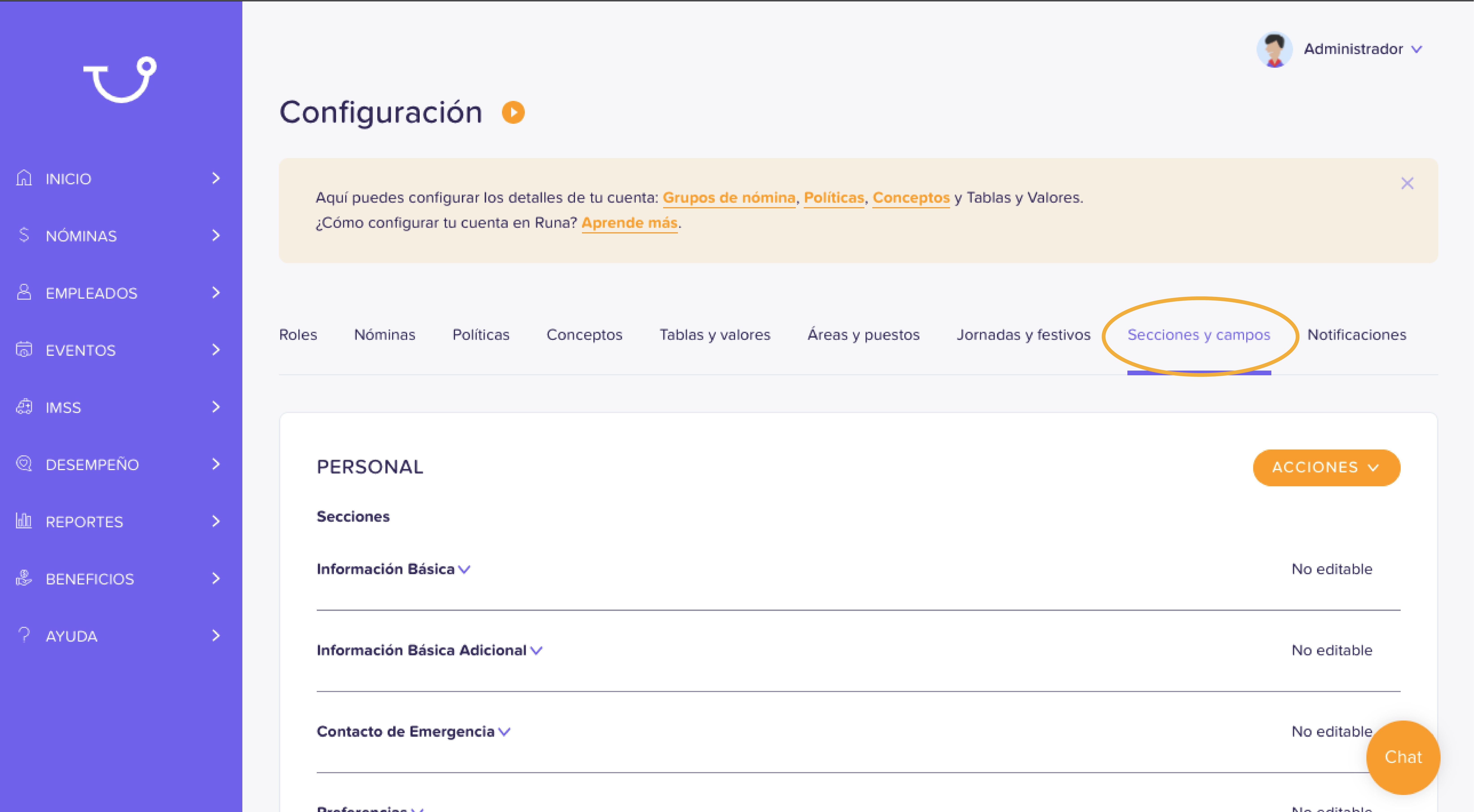Expand the EVENTOS menu arrow
Viewport: 1474px width, 812px height.
tap(216, 350)
